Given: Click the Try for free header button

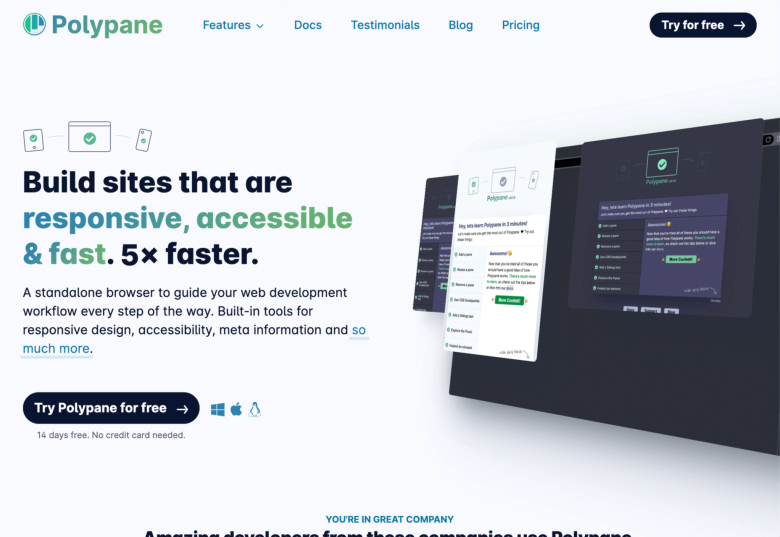Looking at the screenshot, I should 703,25.
